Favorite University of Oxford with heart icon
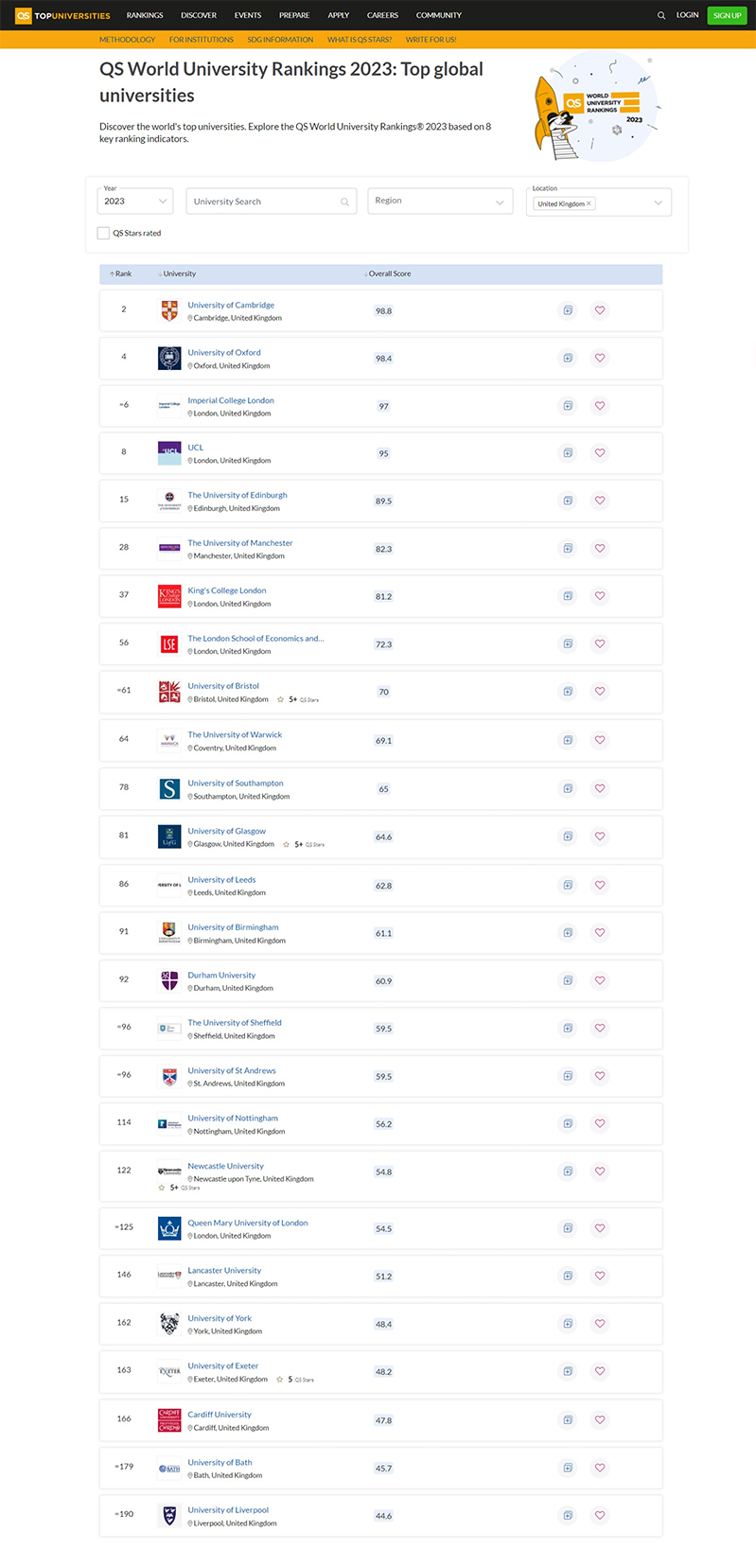 [600, 358]
